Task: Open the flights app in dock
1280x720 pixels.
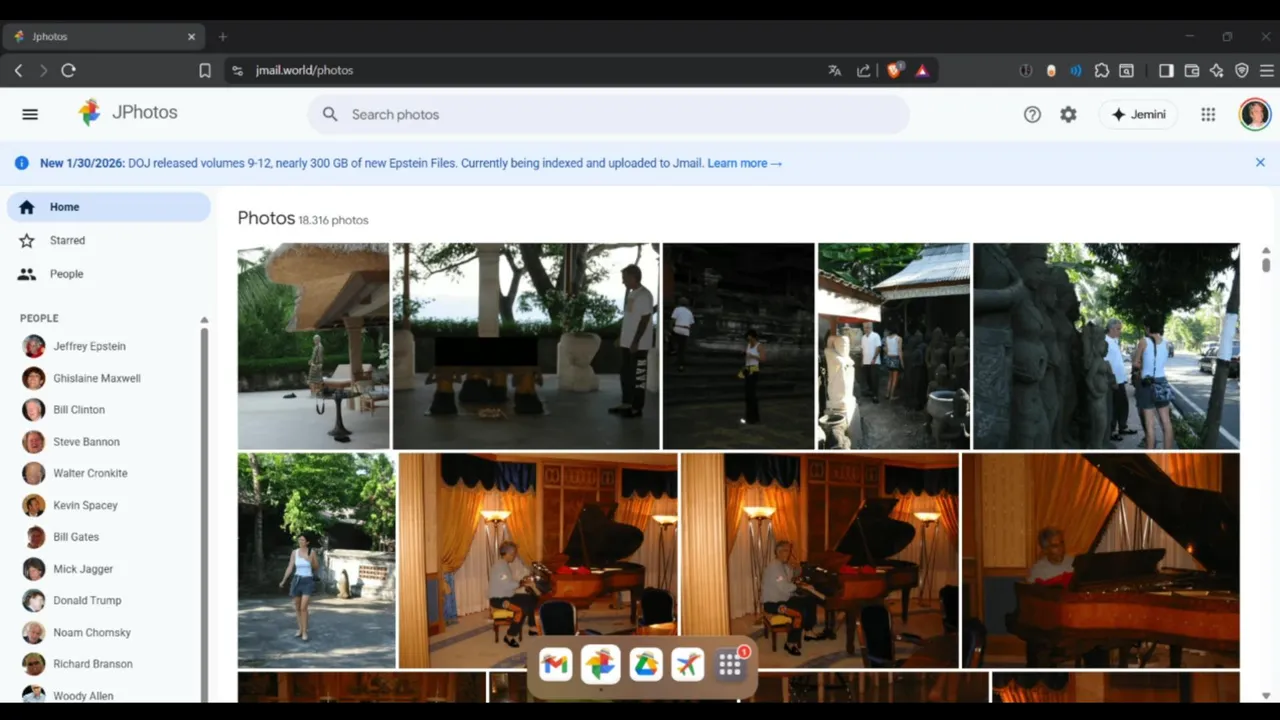Action: pos(688,665)
